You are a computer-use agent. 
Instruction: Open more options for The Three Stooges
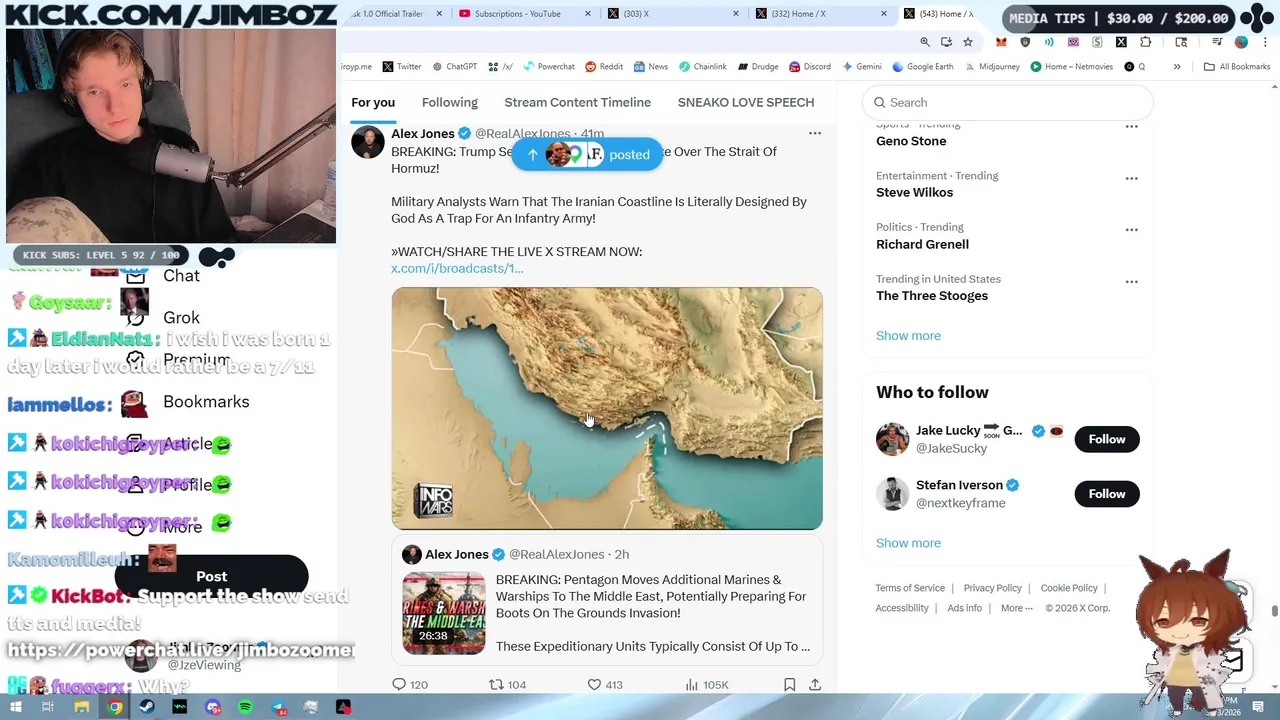coord(1131,281)
